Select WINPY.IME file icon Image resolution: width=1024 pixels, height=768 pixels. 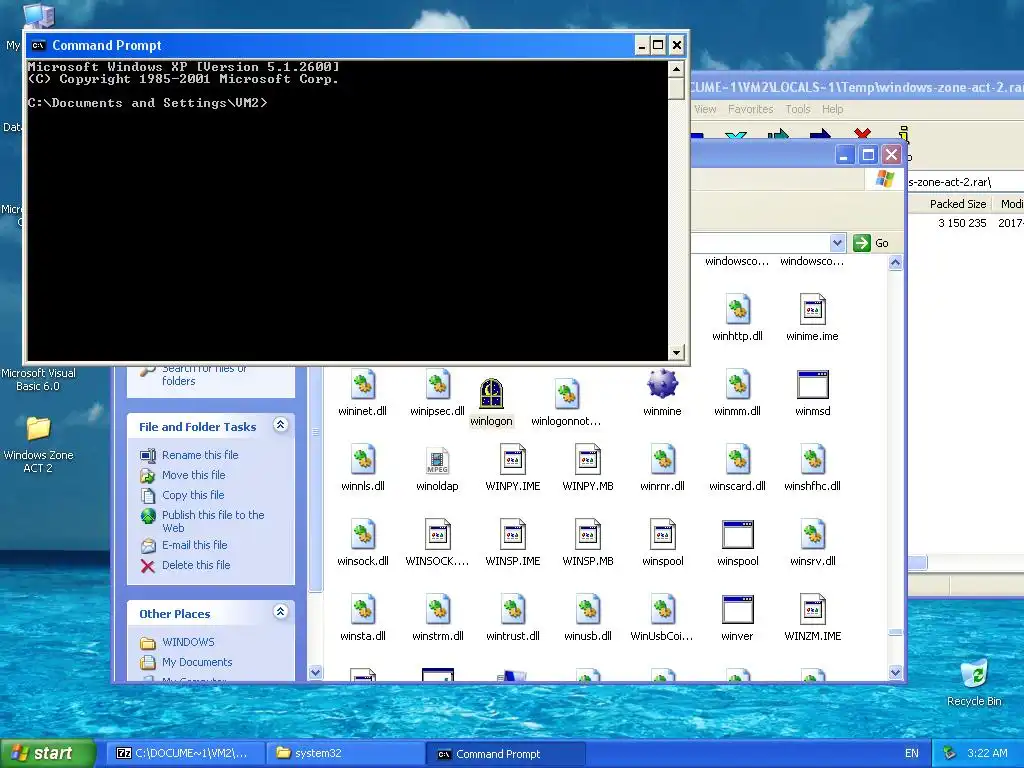click(513, 460)
